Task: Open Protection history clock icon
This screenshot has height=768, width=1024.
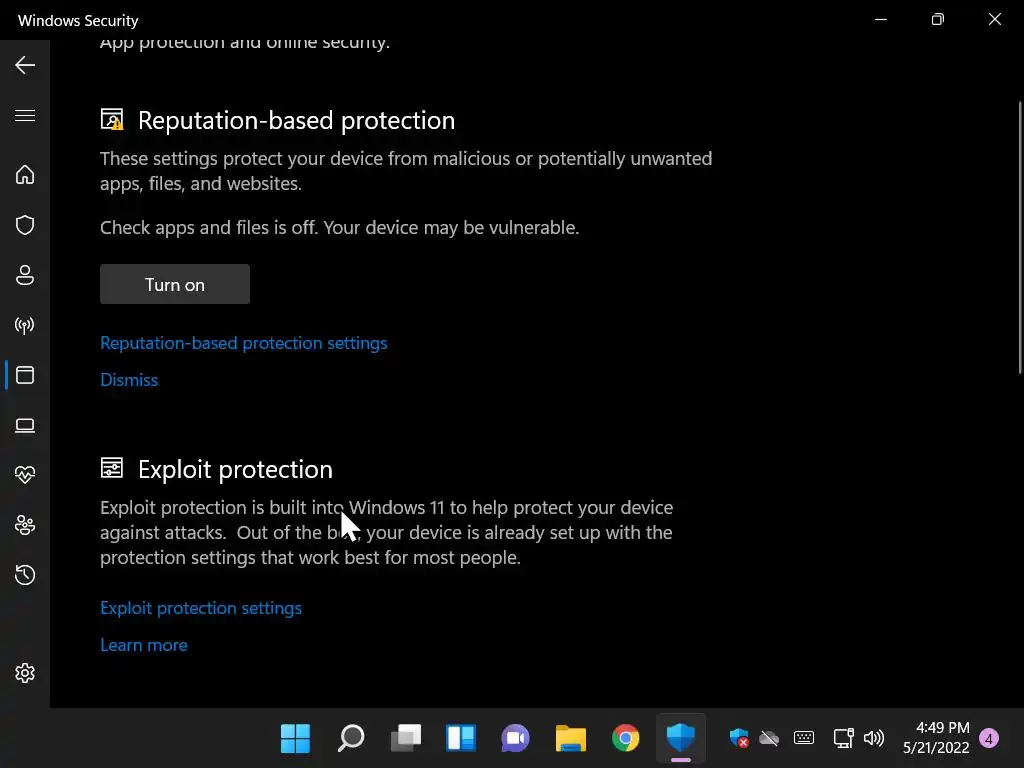Action: click(25, 575)
